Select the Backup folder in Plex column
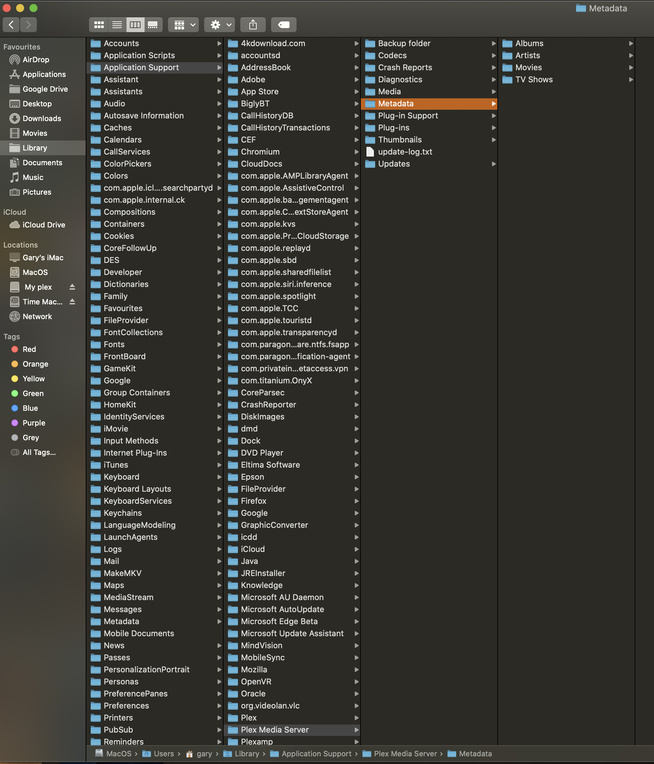The height and width of the screenshot is (764, 654). [430, 43]
